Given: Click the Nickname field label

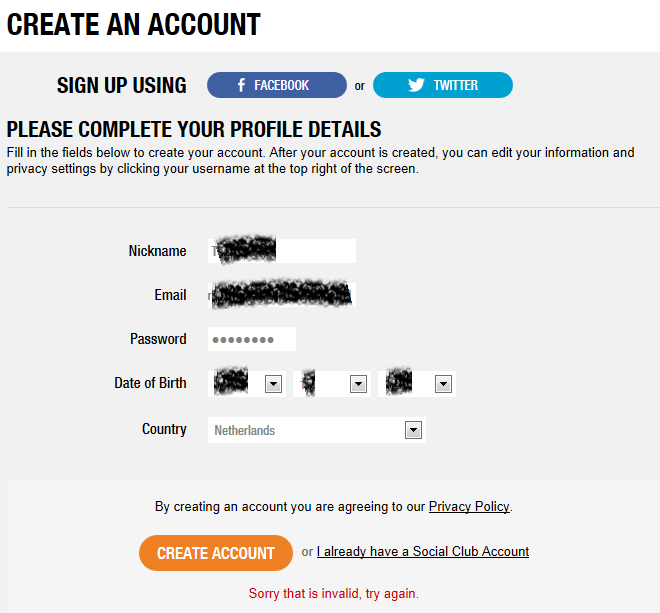Looking at the screenshot, I should click(157, 251).
